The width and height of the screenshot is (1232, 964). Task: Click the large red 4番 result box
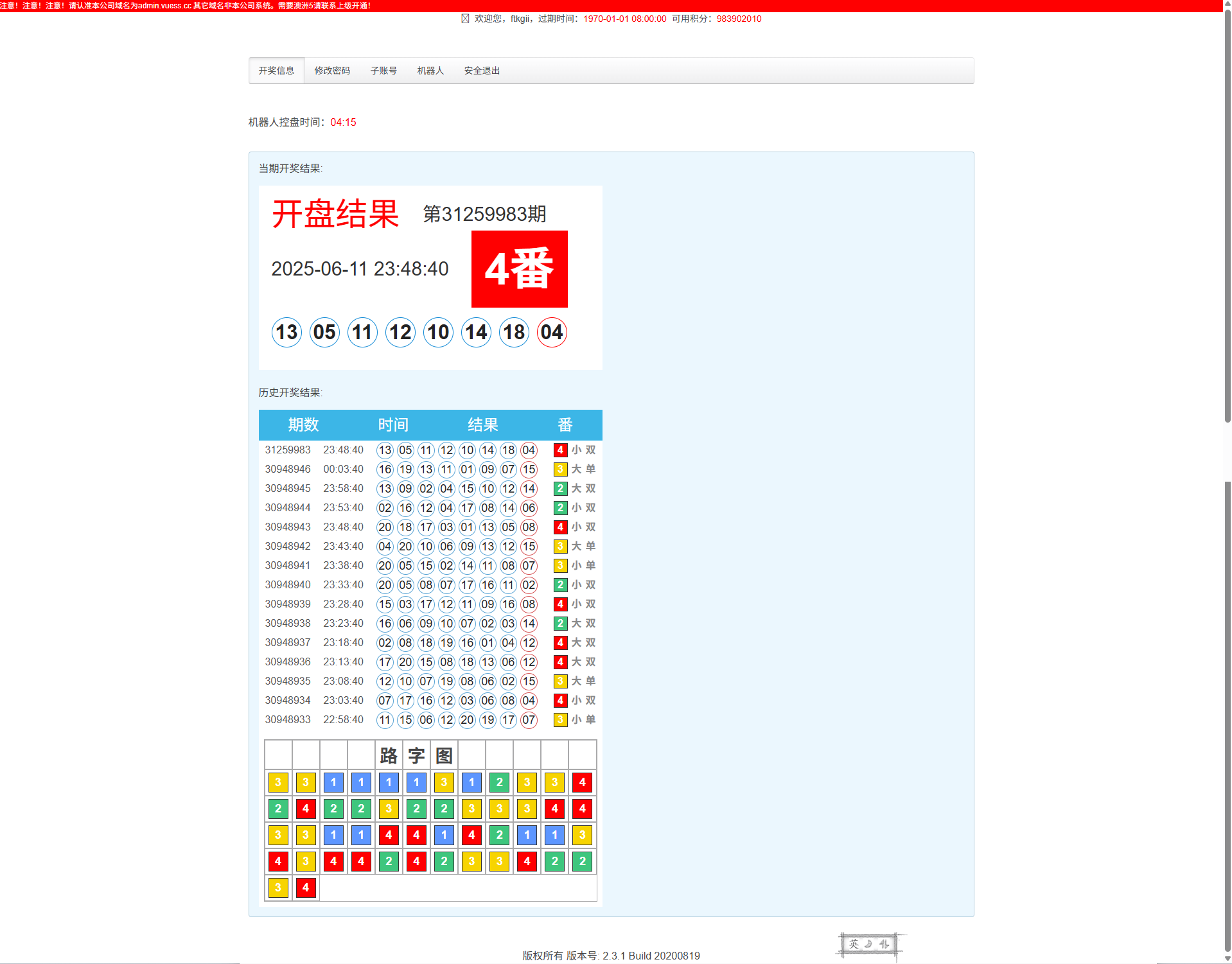(x=519, y=269)
